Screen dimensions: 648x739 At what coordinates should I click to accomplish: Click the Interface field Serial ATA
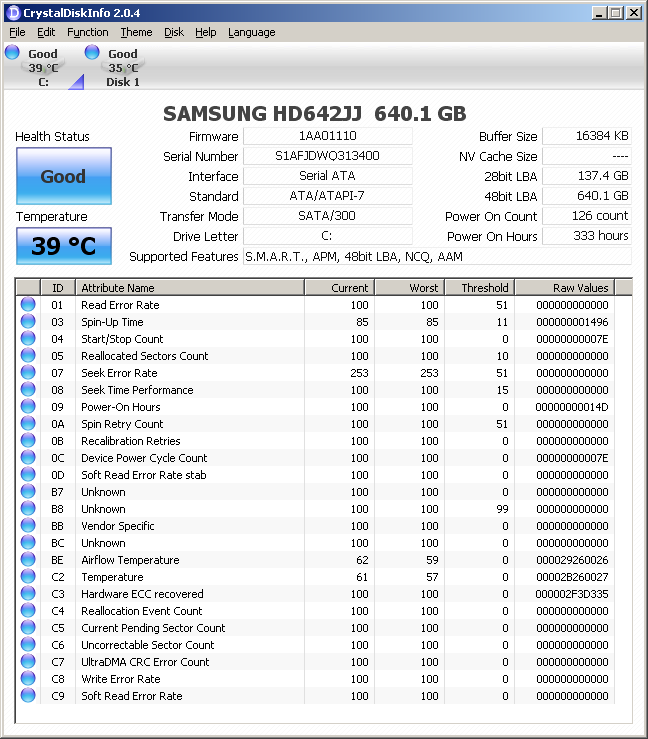328,176
